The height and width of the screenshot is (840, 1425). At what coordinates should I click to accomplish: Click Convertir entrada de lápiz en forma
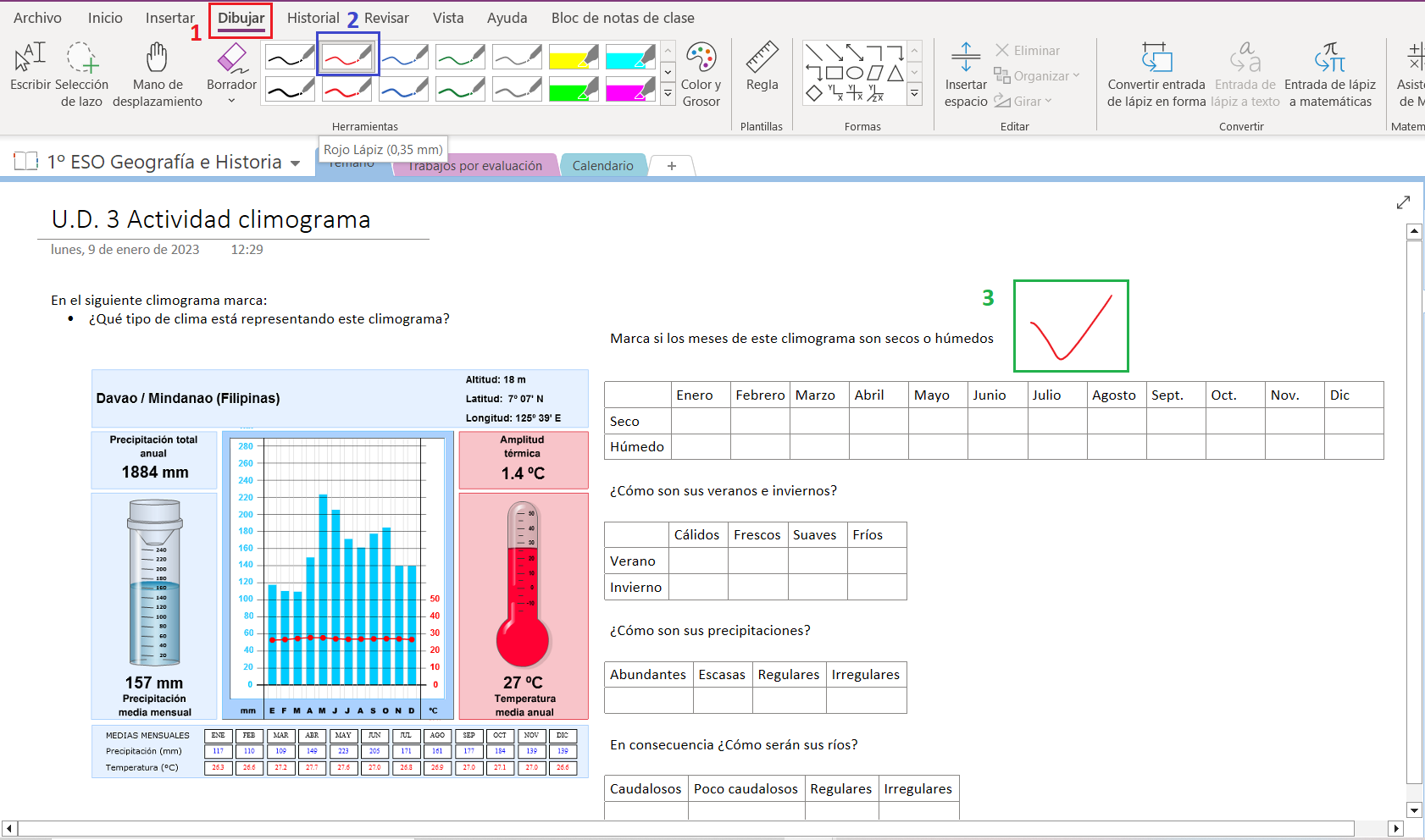[x=1156, y=74]
